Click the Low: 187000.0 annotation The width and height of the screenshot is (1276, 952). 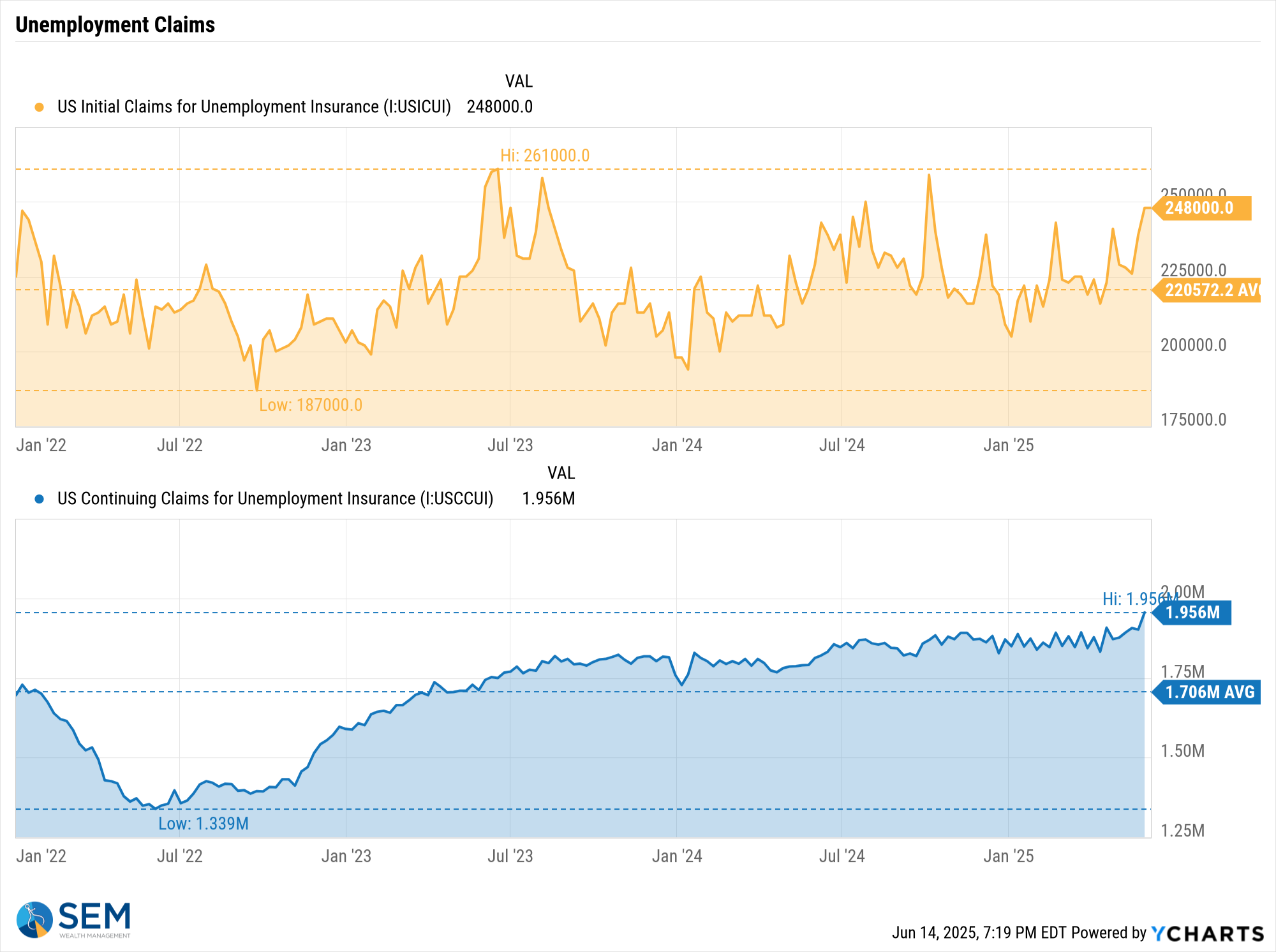[x=311, y=405]
